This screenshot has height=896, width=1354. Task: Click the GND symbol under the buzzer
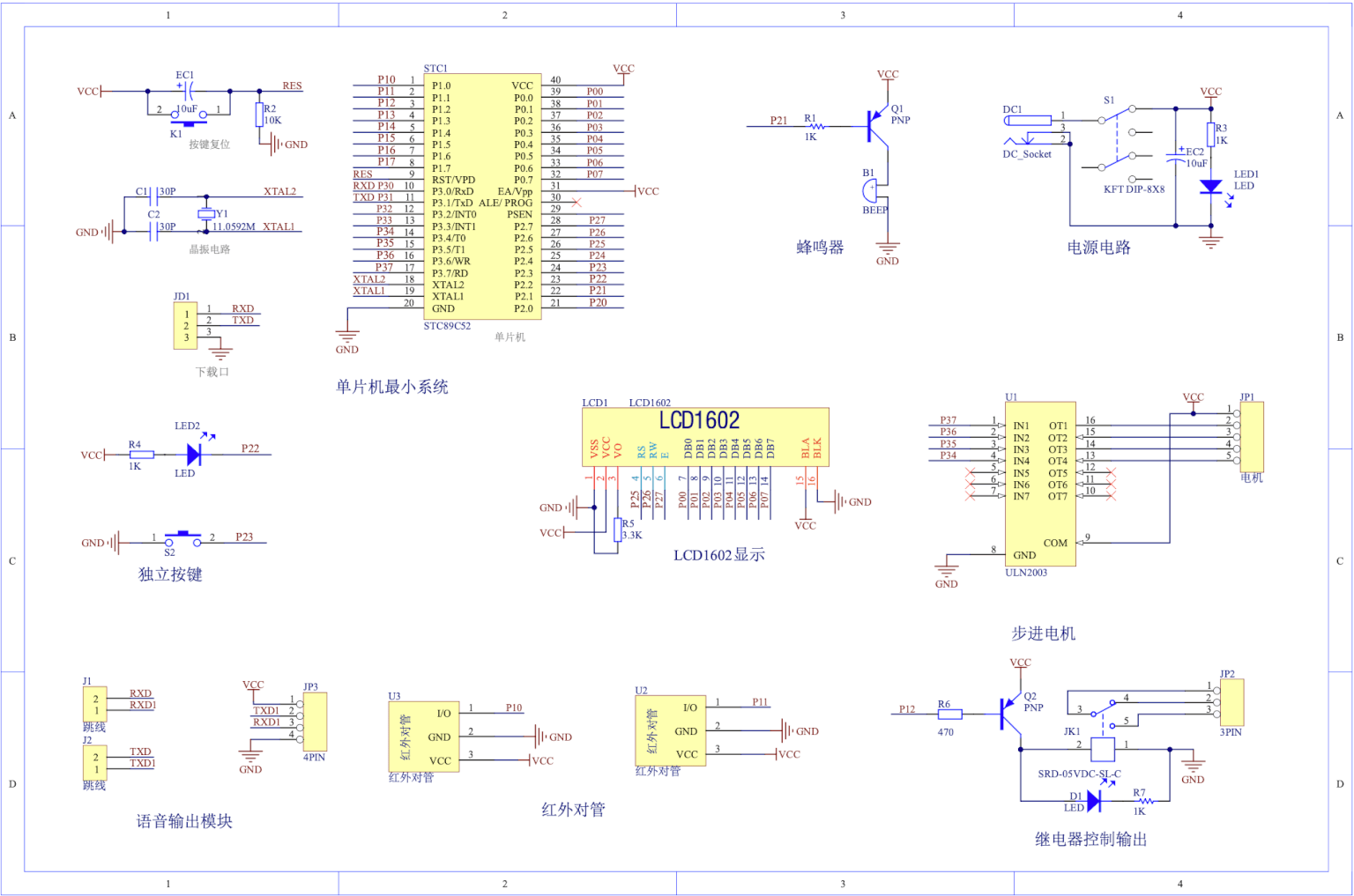coord(888,250)
